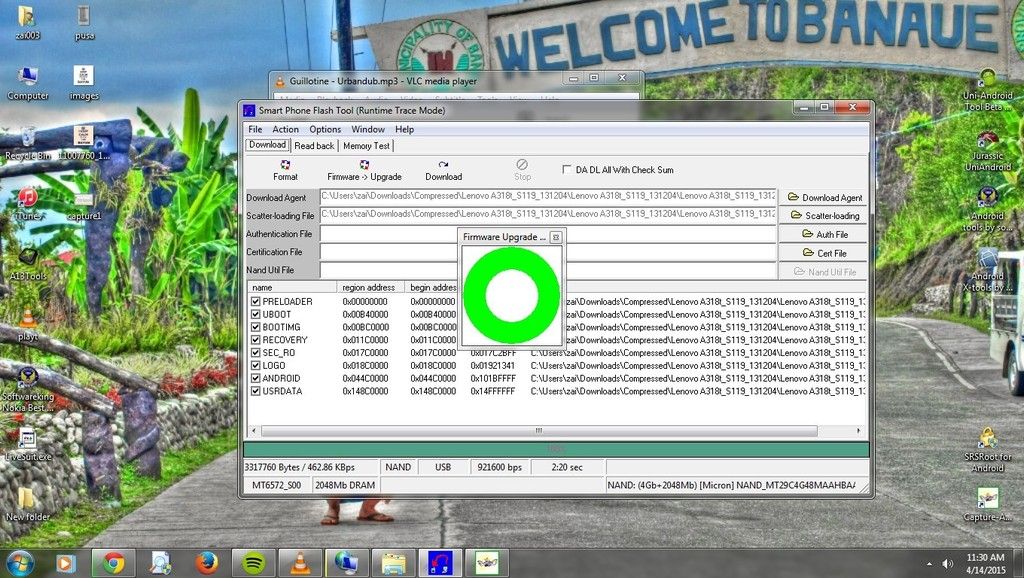Click the partition list horizontal scrollbar
This screenshot has width=1024, height=578.
pyautogui.click(x=540, y=431)
